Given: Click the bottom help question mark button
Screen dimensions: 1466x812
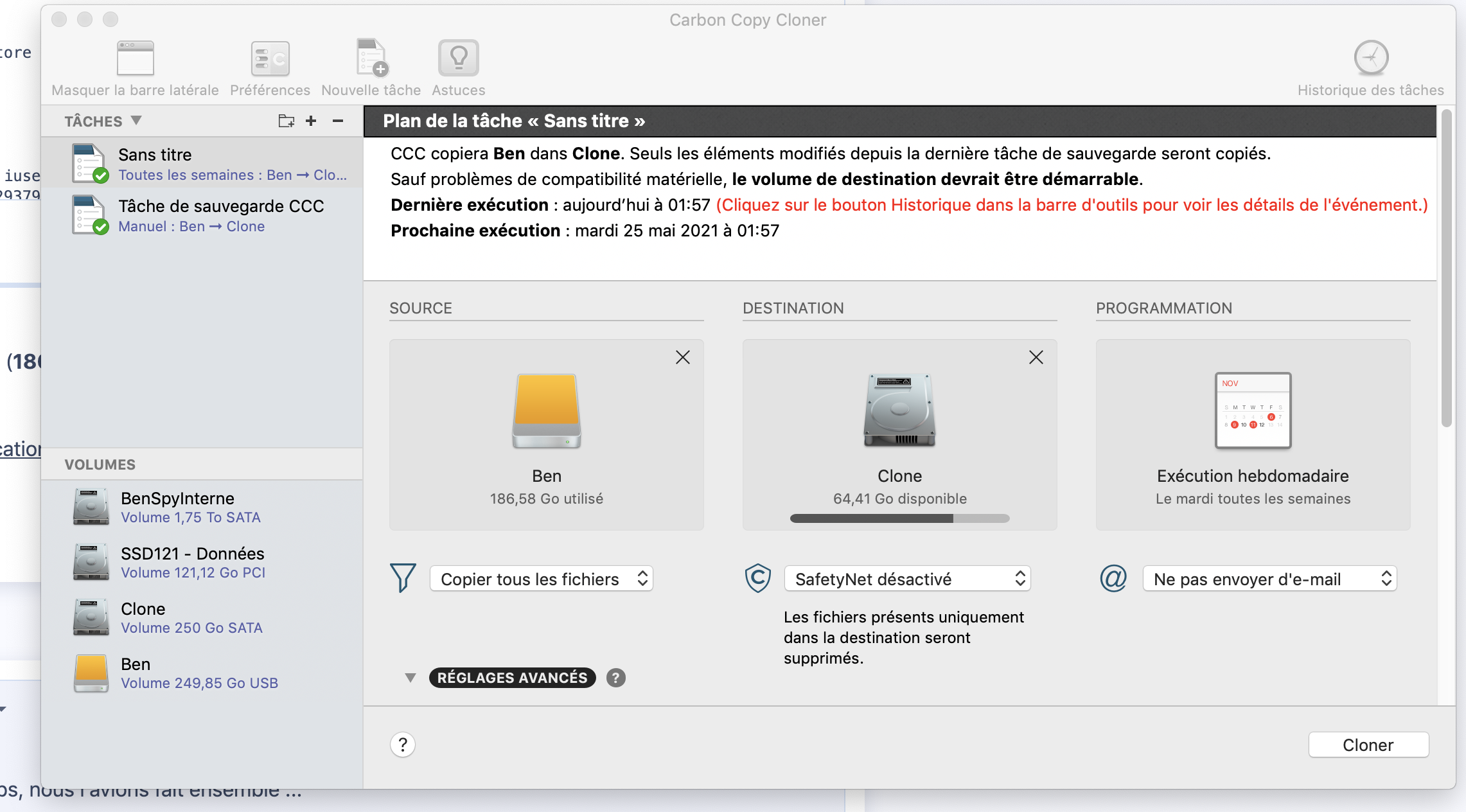Looking at the screenshot, I should (403, 745).
